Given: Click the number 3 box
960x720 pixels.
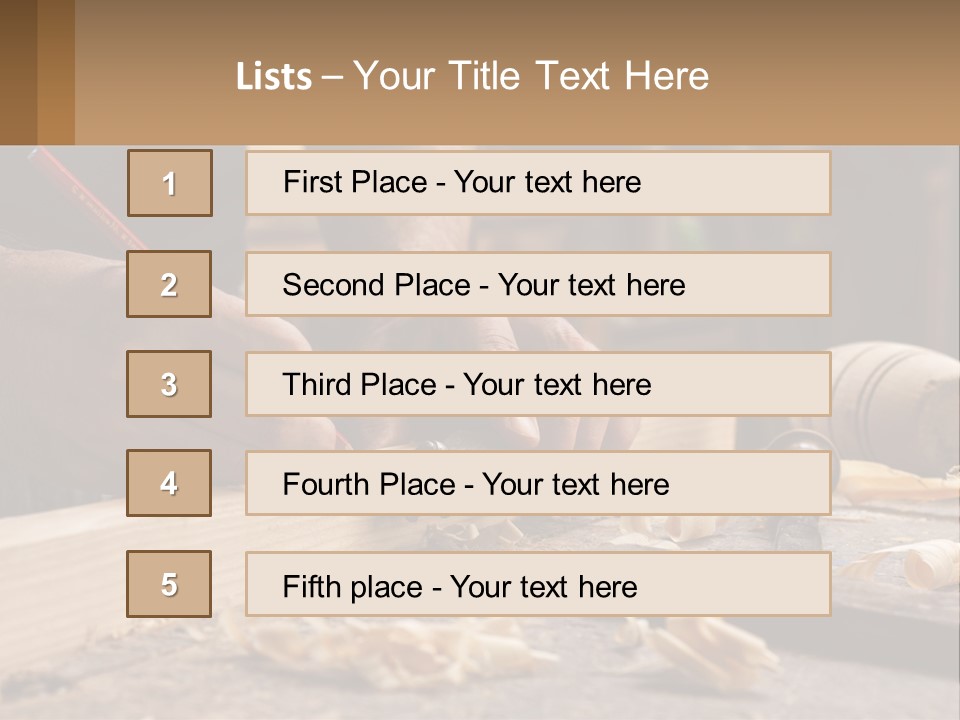Looking at the screenshot, I should 169,384.
